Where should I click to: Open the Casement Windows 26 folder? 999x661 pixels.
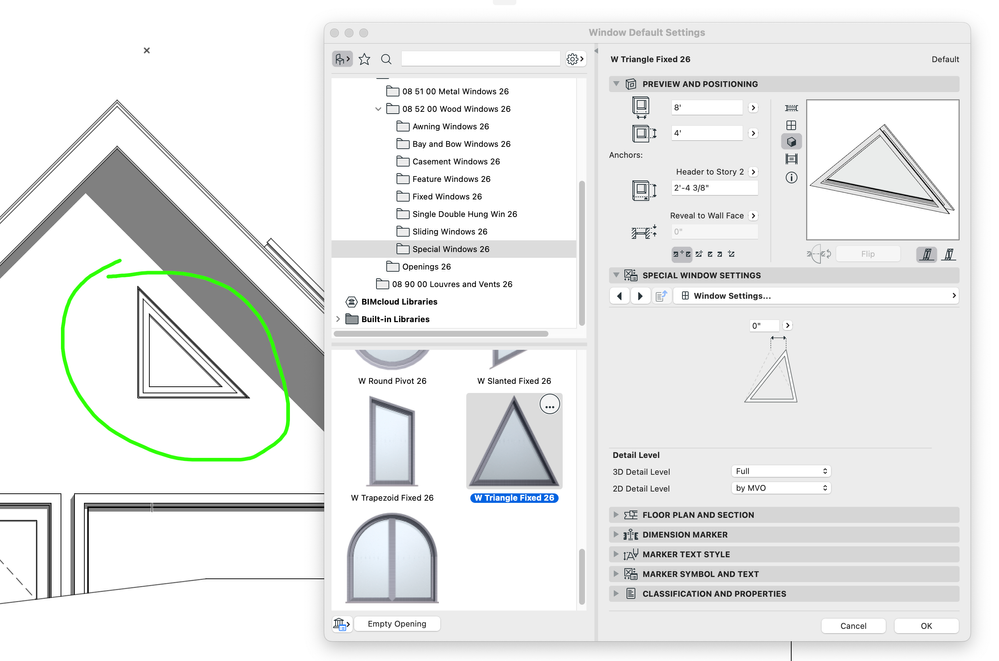[x=456, y=161]
